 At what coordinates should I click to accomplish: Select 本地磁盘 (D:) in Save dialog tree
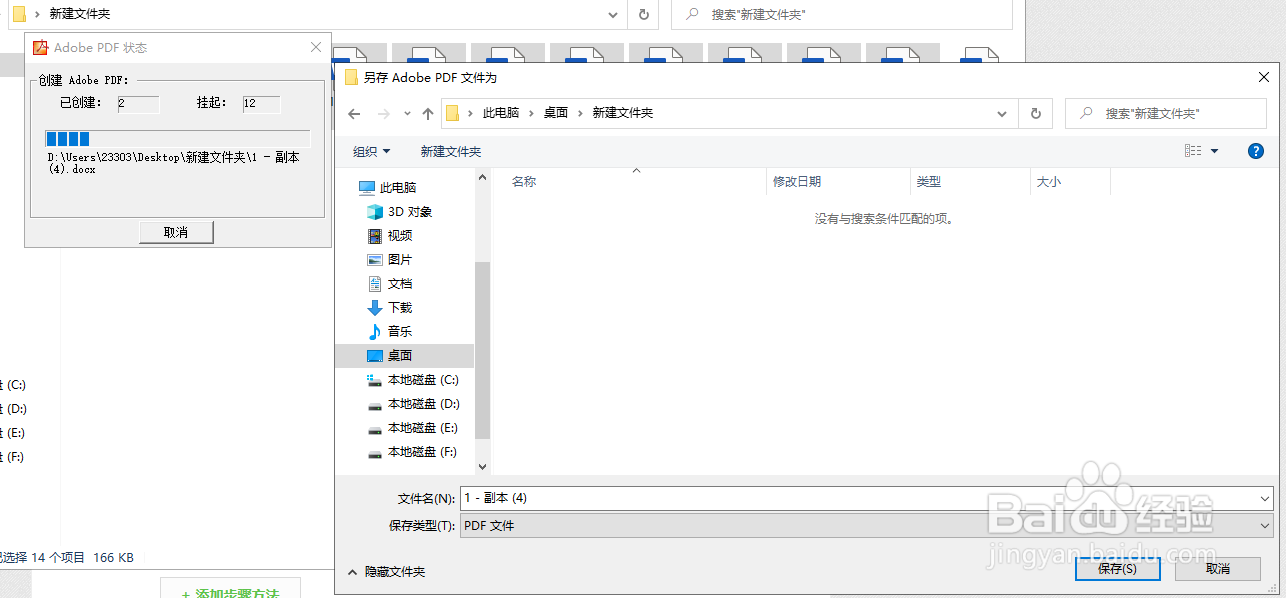[x=413, y=404]
